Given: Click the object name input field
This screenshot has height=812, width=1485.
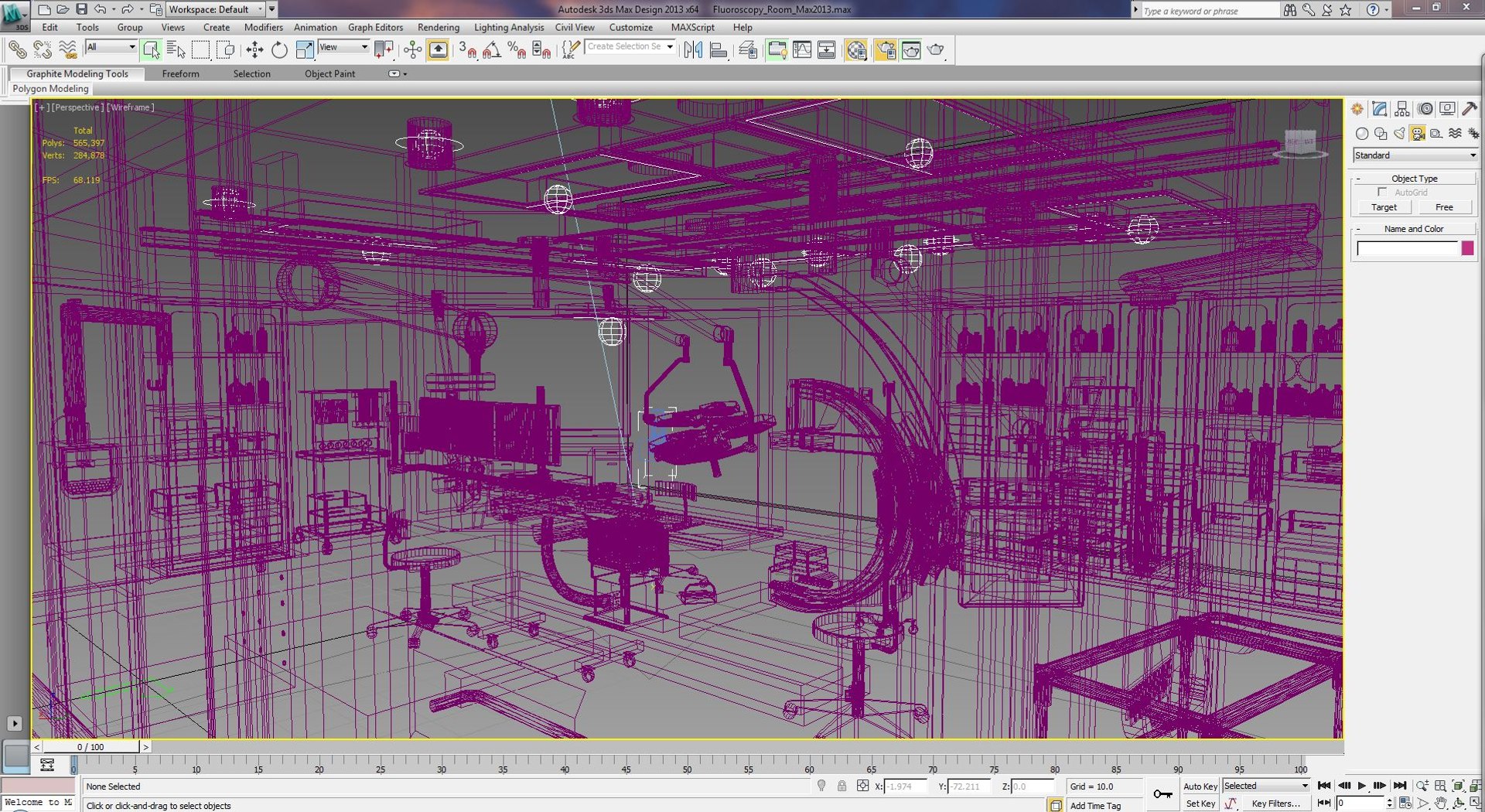Looking at the screenshot, I should [x=1407, y=248].
